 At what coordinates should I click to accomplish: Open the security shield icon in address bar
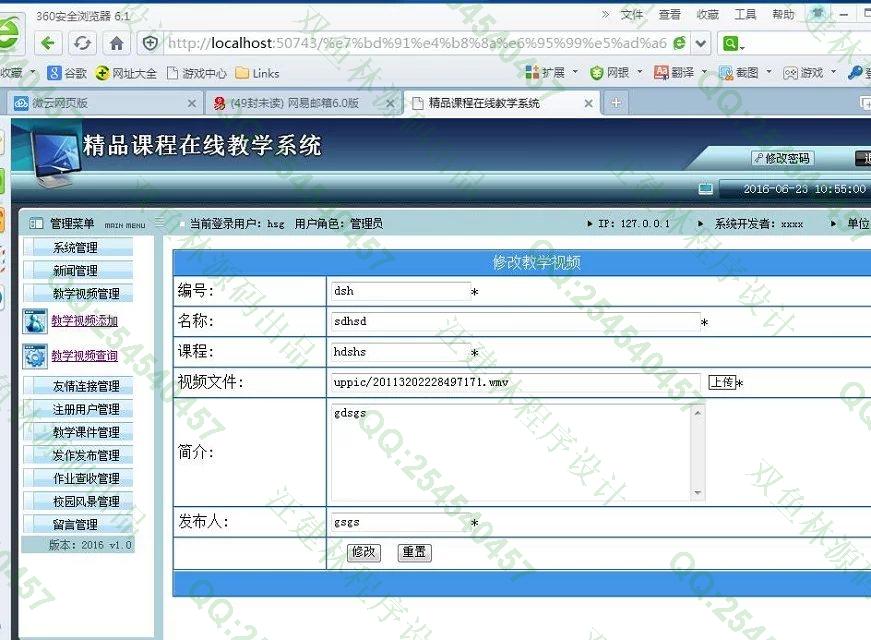pos(150,43)
